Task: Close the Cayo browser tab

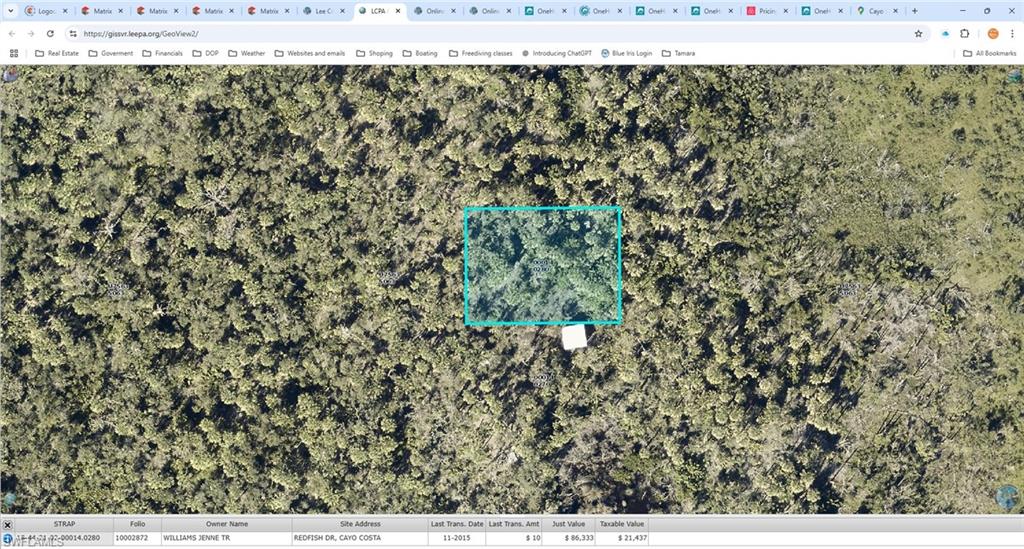Action: tap(895, 11)
